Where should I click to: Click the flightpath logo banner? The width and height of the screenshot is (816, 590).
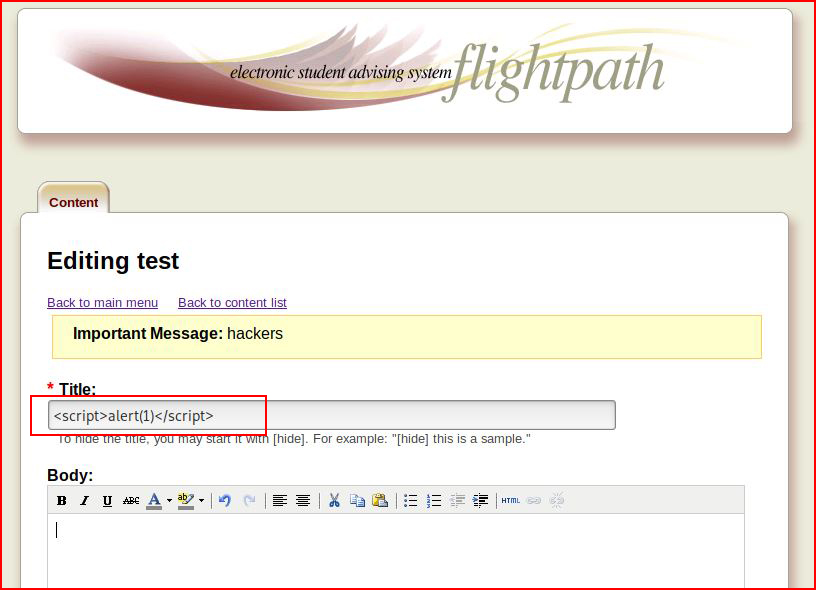(405, 71)
